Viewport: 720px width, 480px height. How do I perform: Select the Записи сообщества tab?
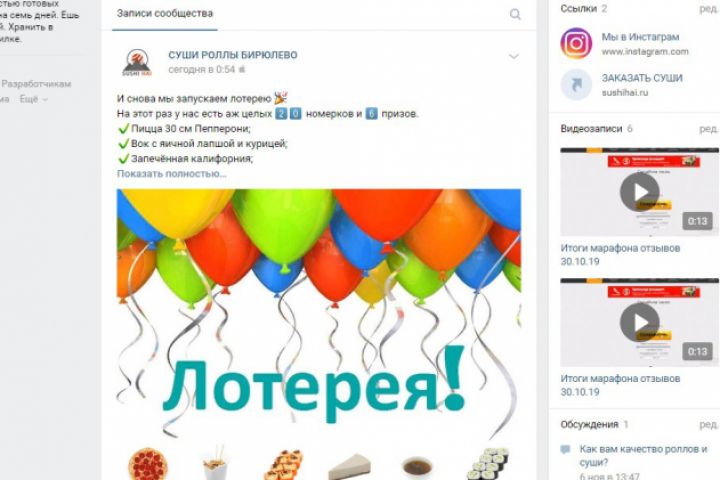point(164,14)
